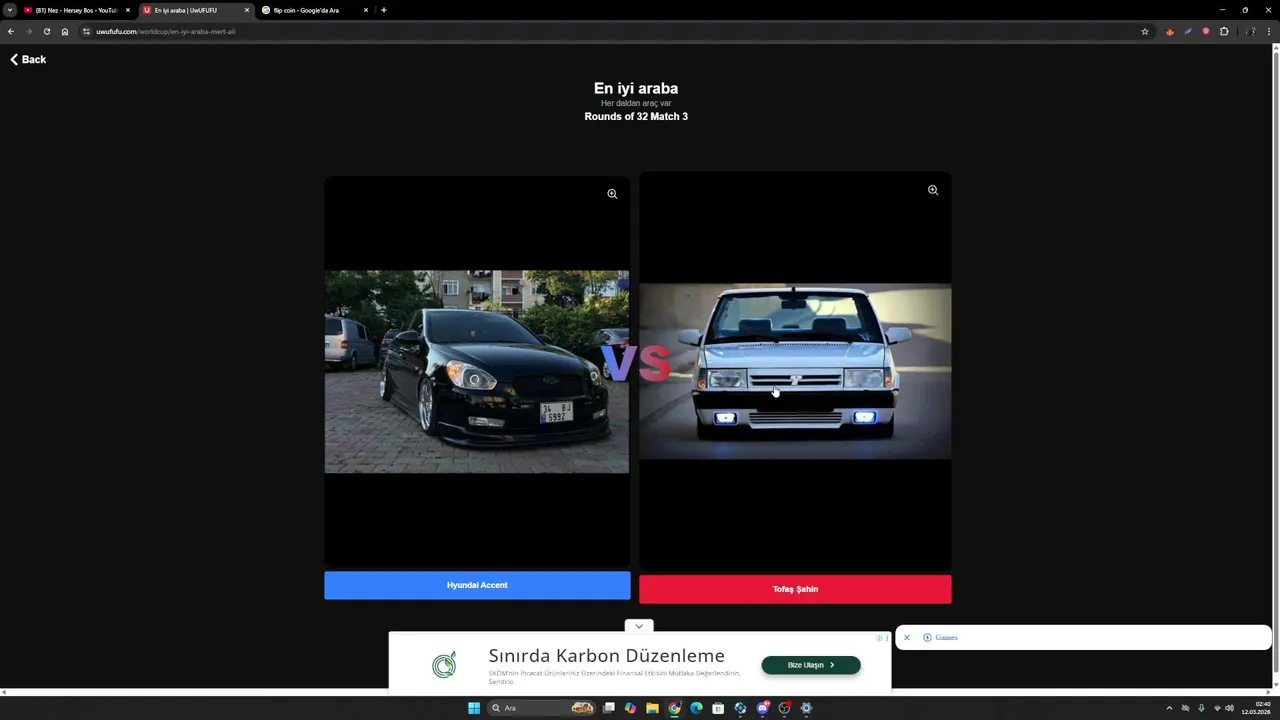This screenshot has height=720, width=1280.
Task: Go back one page in browser
Action: click(11, 31)
